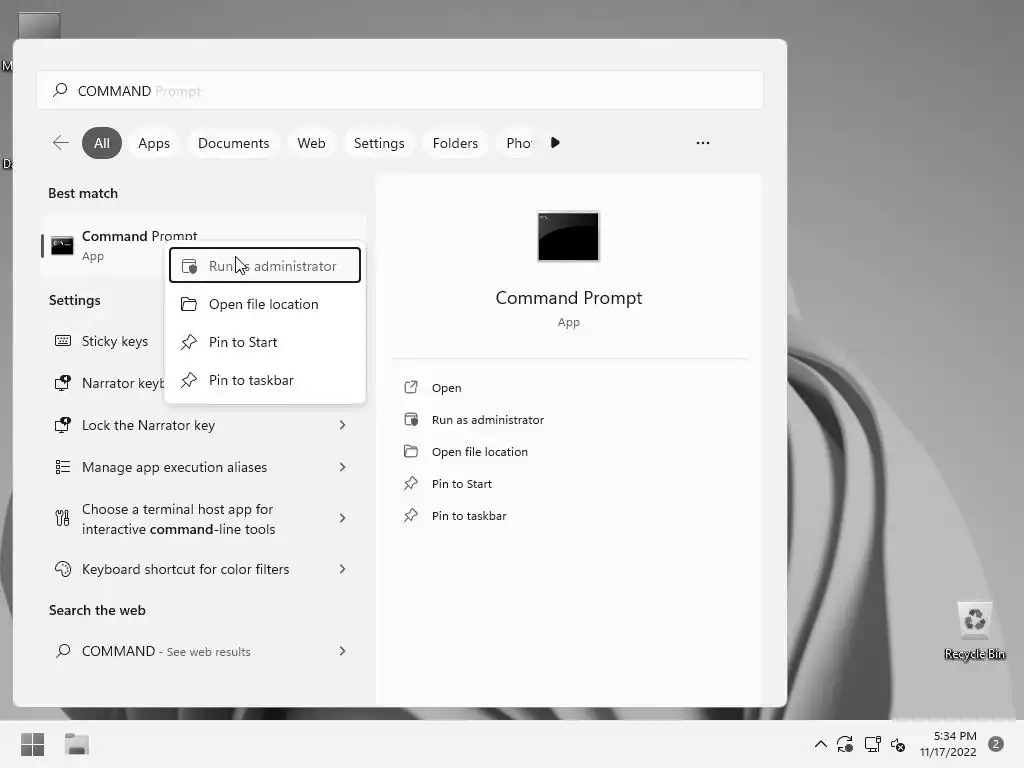Viewport: 1024px width, 768px height.
Task: Switch to the Folders filter tab
Action: coord(455,143)
